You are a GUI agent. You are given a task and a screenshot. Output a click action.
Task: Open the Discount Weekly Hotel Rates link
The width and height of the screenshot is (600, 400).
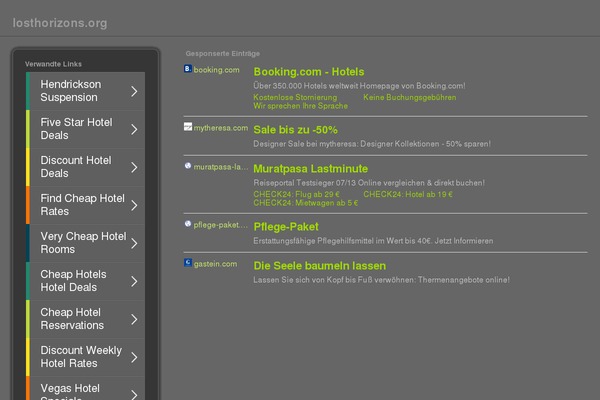85,357
